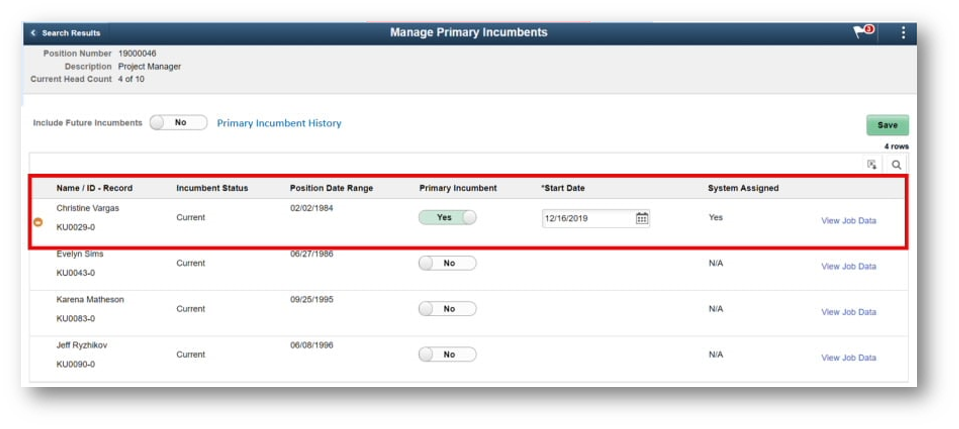Screen dimensions: 959x429
Task: Select the name Jeff Ryzhikov
Action: 81,345
